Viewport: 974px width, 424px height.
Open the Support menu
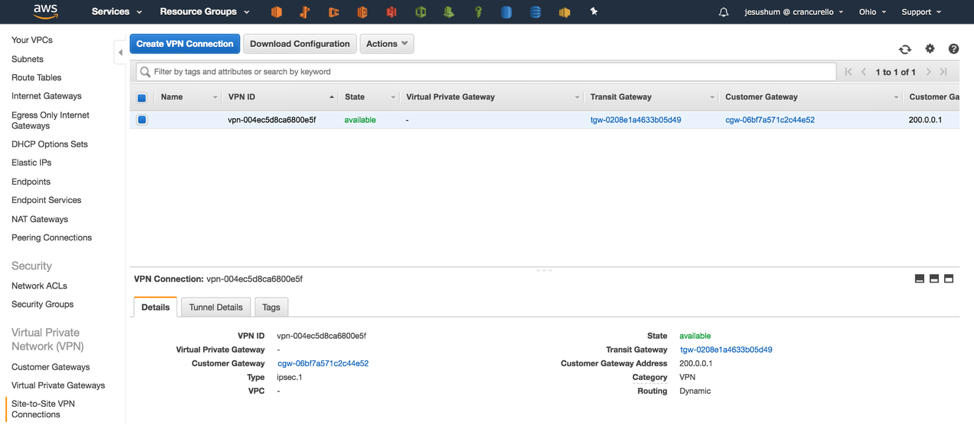921,12
